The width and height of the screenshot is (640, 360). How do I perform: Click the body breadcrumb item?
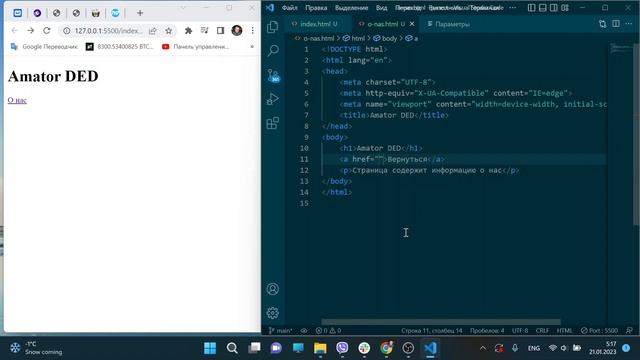click(x=385, y=38)
